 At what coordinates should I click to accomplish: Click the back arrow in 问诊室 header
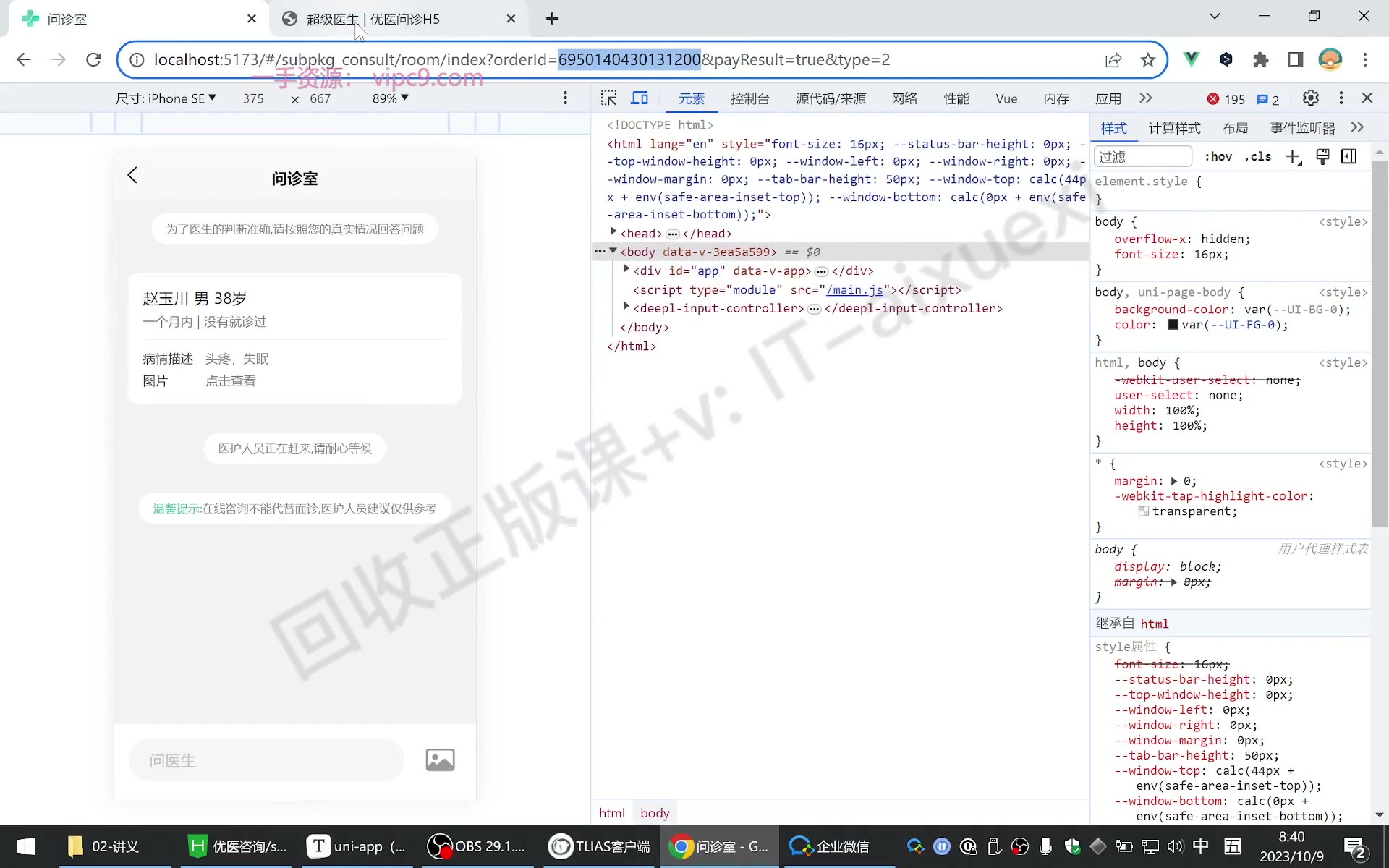pos(132,175)
